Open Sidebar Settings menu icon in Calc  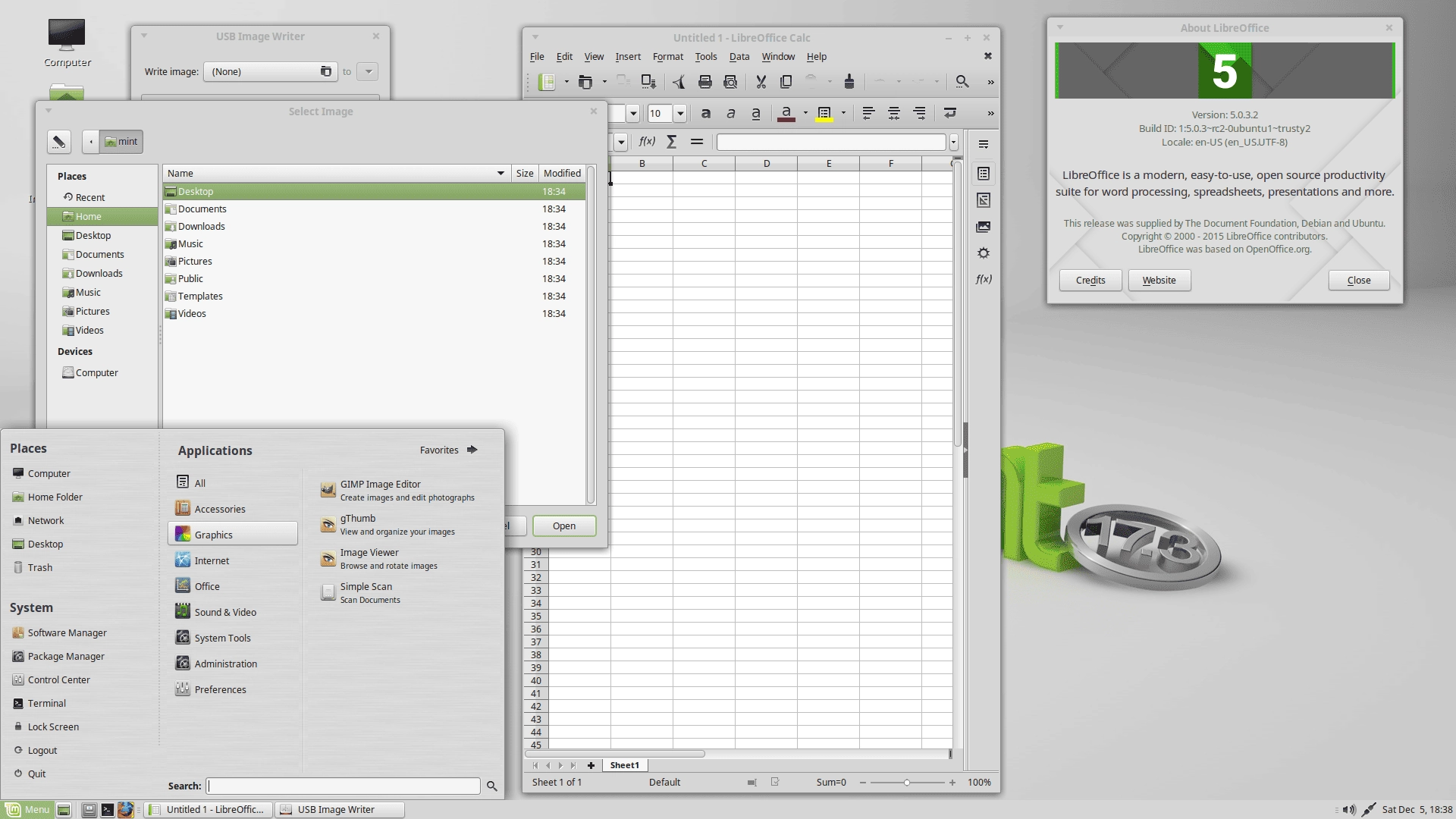coord(984,144)
